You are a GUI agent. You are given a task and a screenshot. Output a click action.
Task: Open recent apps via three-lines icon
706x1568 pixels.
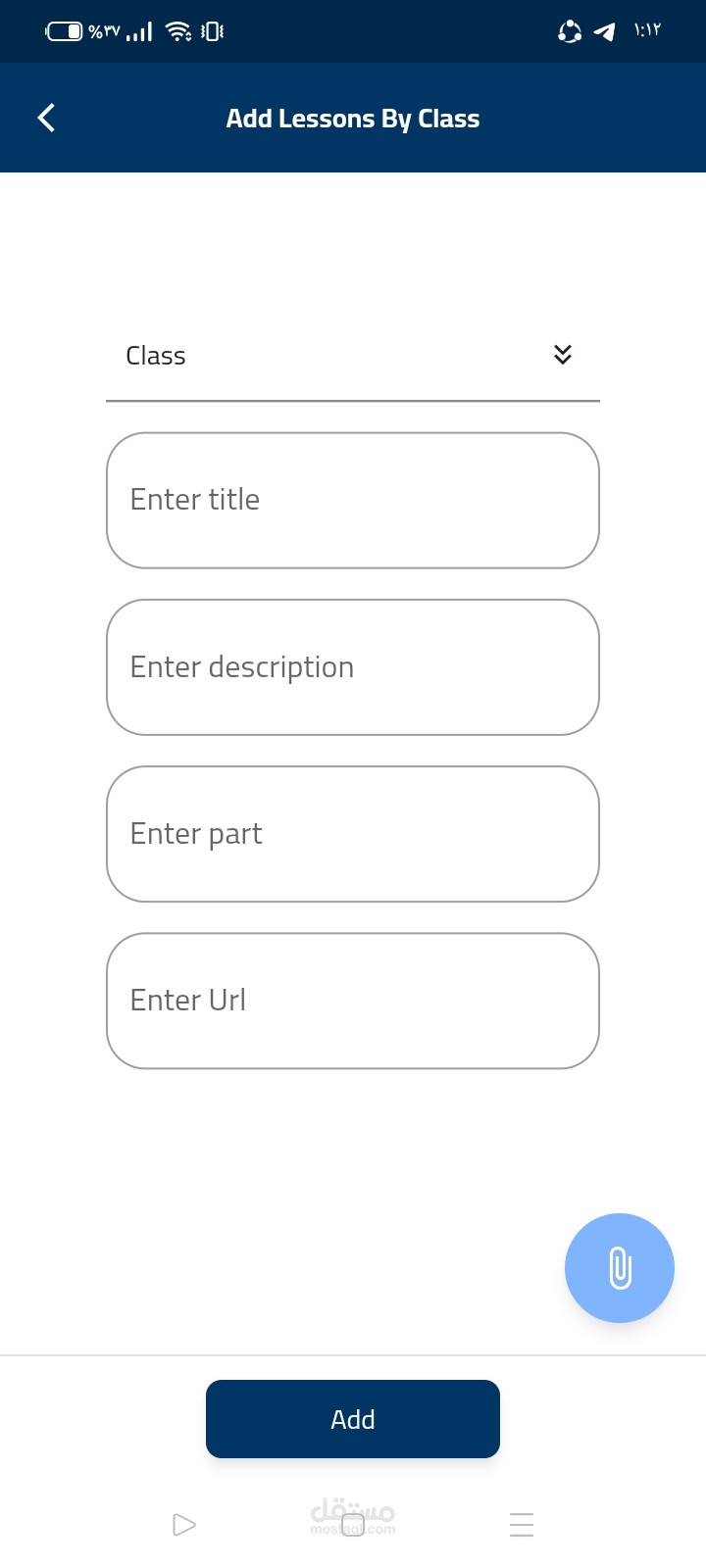(522, 1525)
